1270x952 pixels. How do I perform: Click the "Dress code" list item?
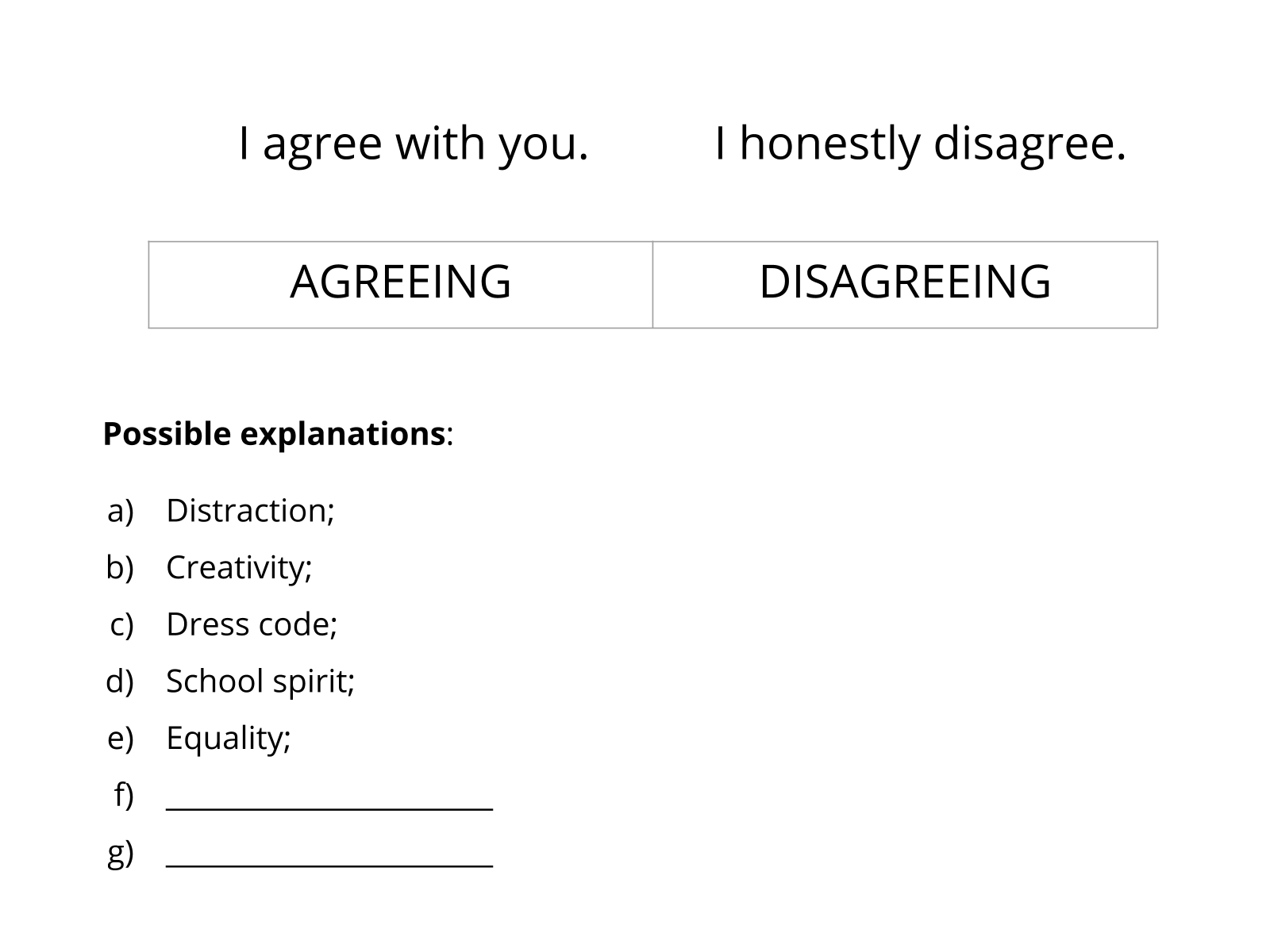tap(252, 625)
